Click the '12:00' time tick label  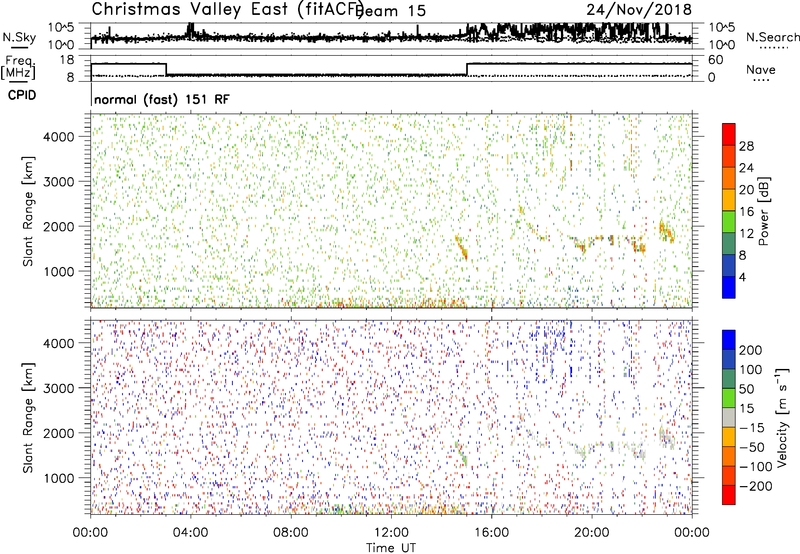tap(391, 533)
